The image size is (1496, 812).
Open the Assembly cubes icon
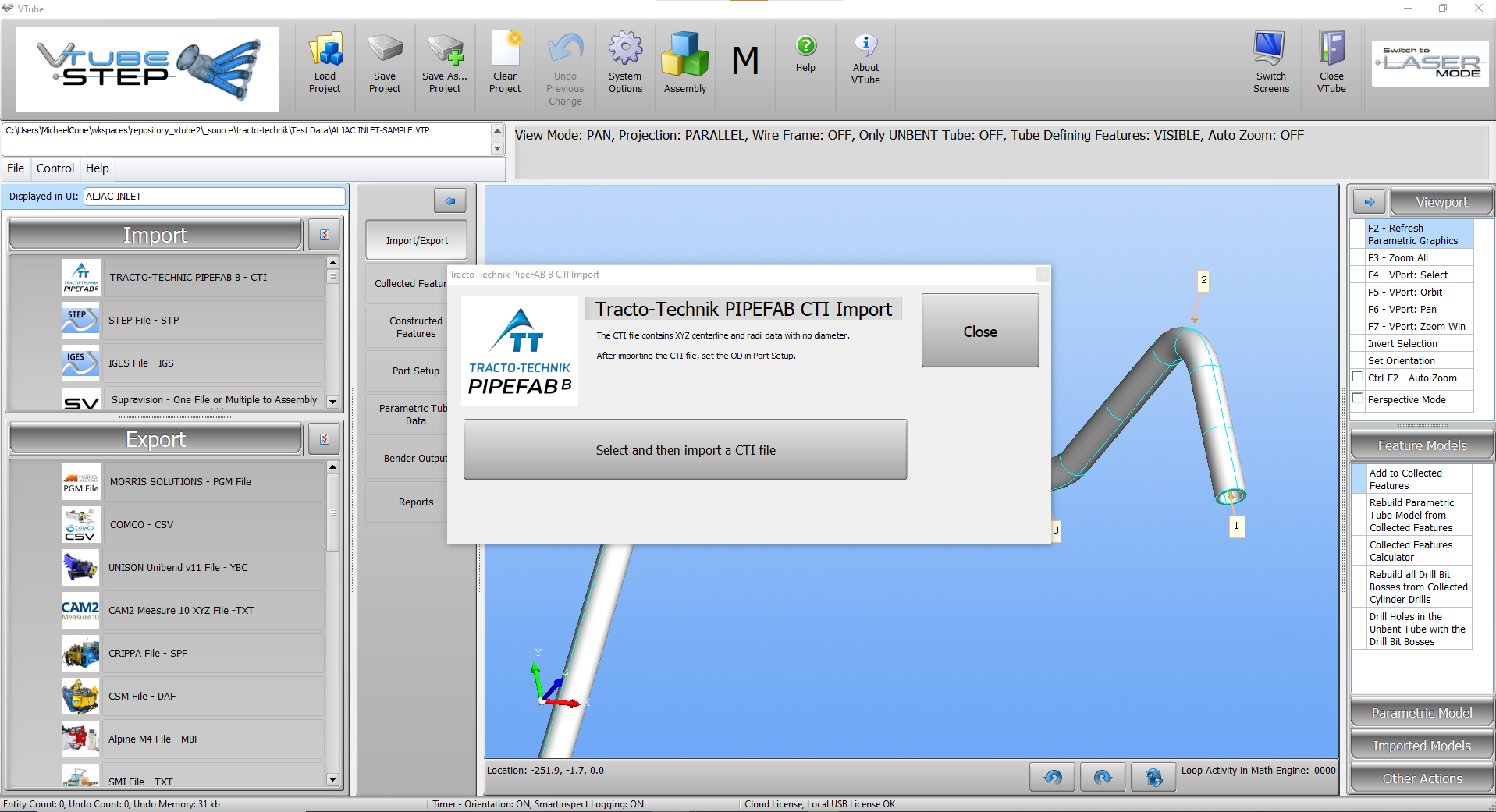pos(685,67)
